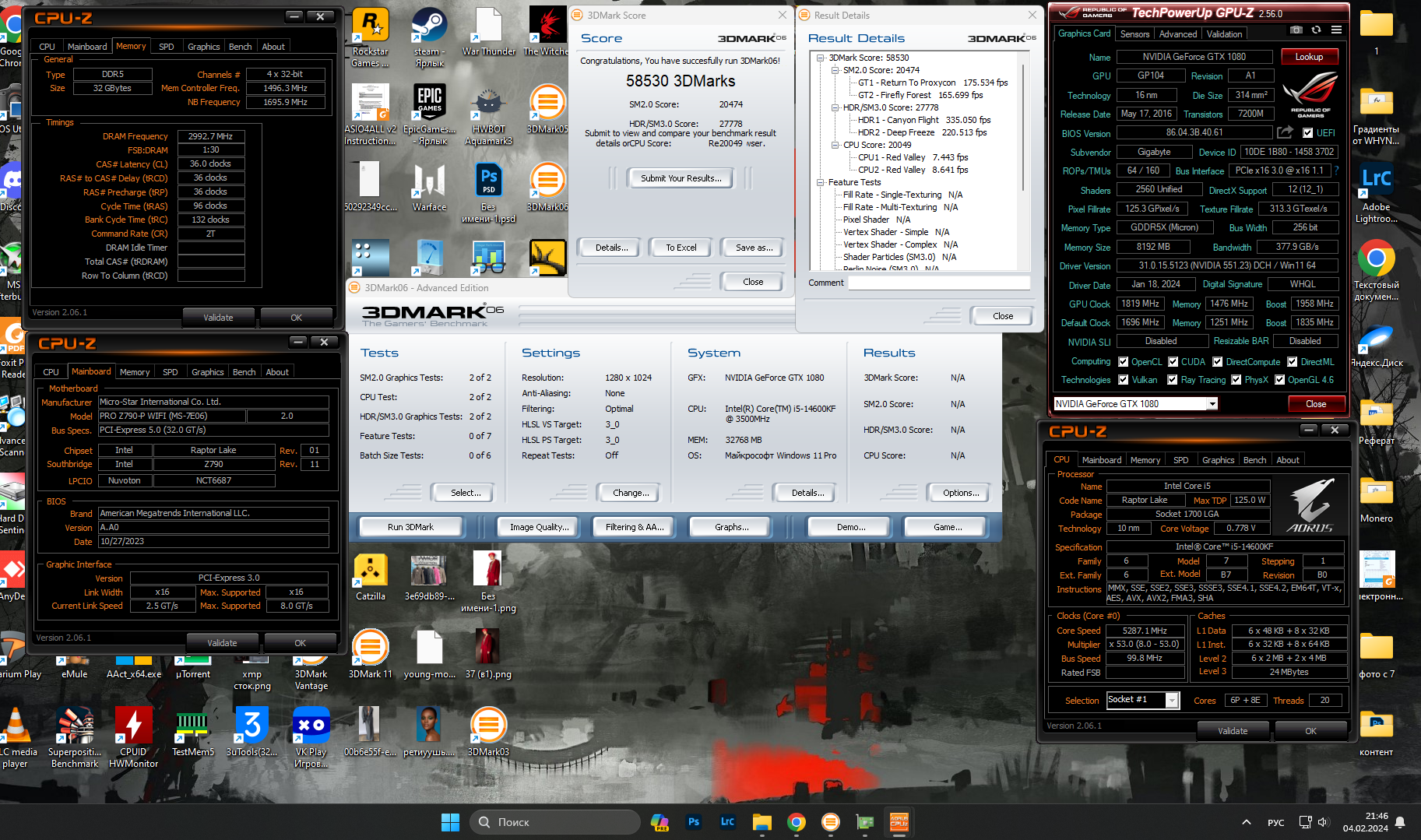Viewport: 1421px width, 840px height.
Task: Toggle the UEFI checkbox in GPU-Z
Action: pyautogui.click(x=1308, y=133)
